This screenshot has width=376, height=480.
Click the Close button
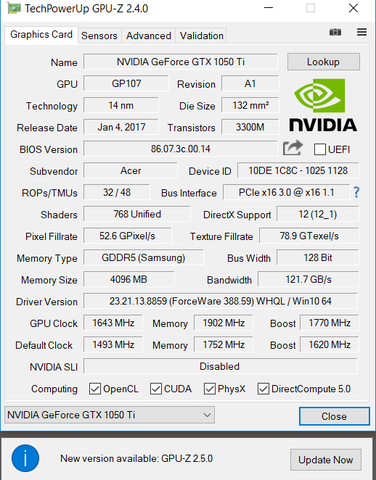point(334,416)
